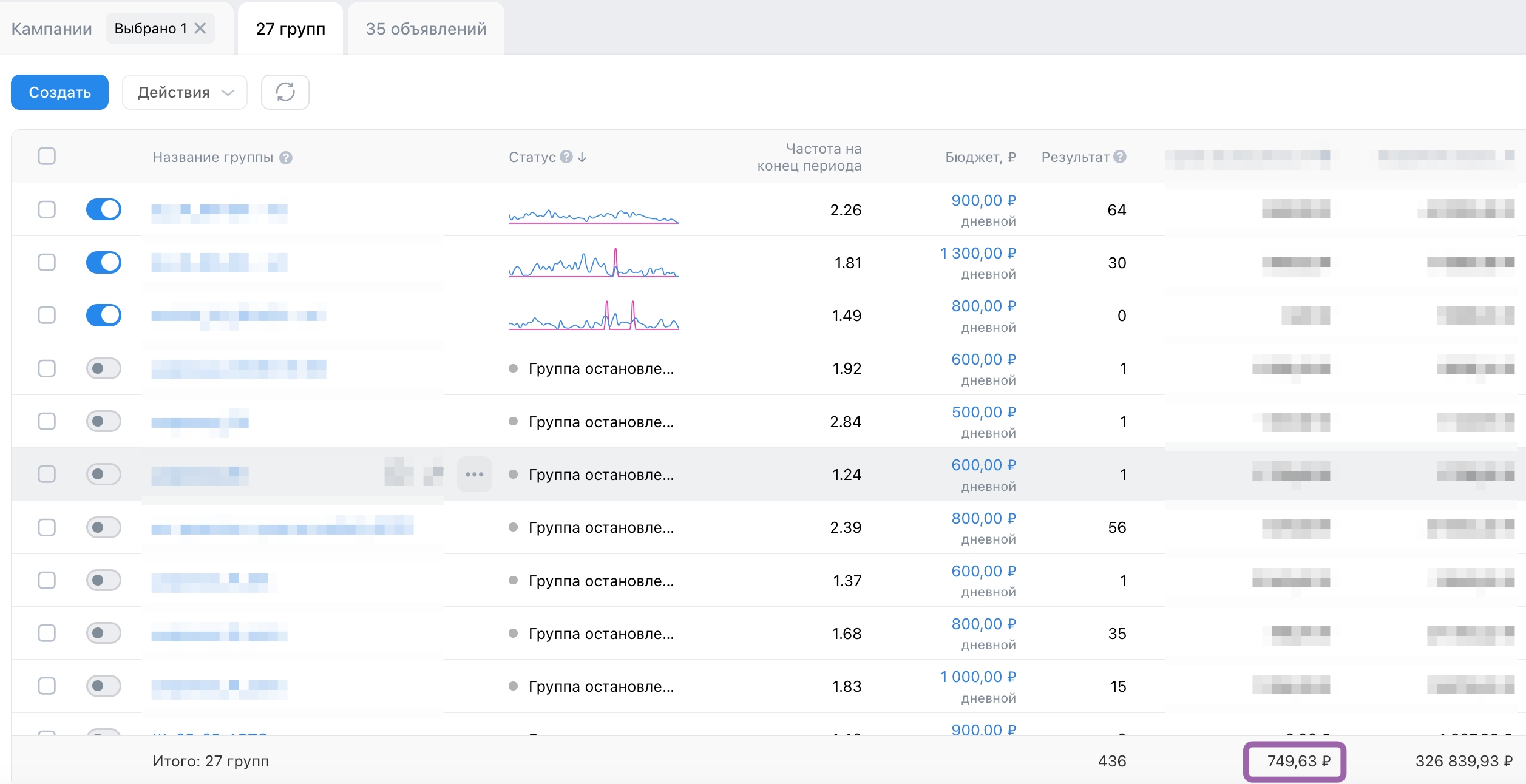This screenshot has width=1526, height=784.
Task: Open help icon next to Название группы
Action: (286, 158)
